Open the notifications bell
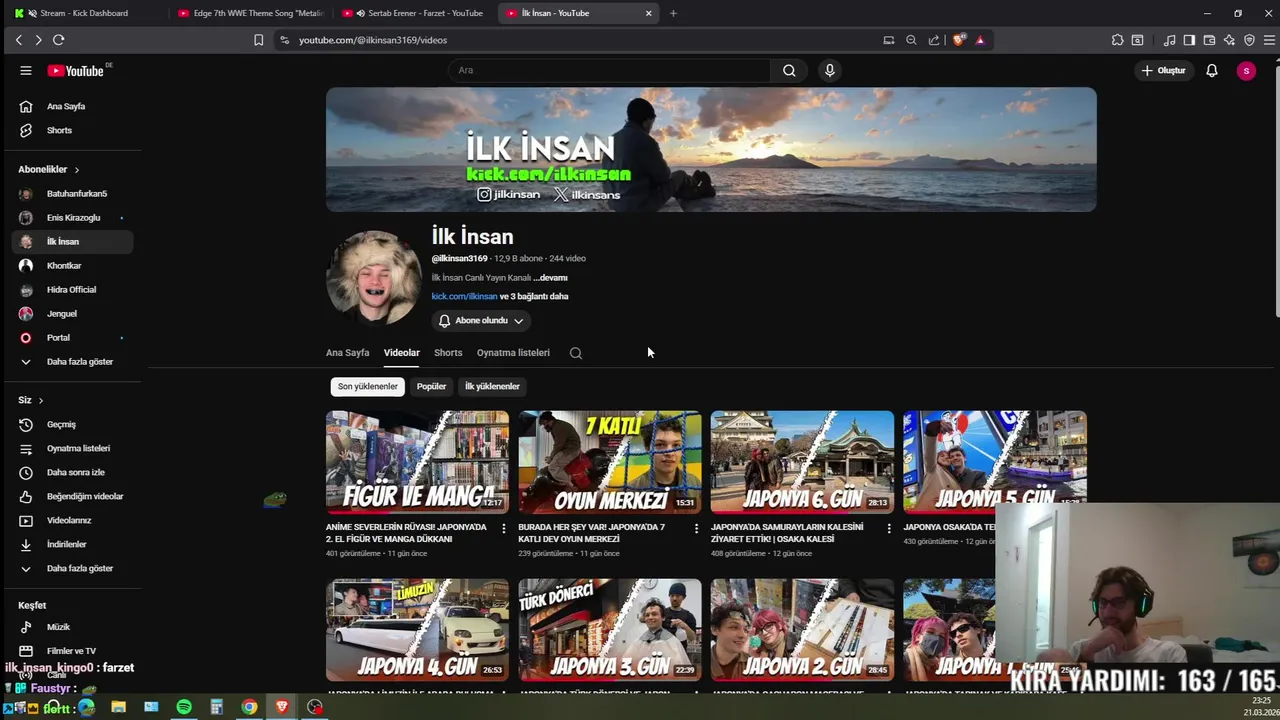The width and height of the screenshot is (1280, 720). pos(1212,70)
